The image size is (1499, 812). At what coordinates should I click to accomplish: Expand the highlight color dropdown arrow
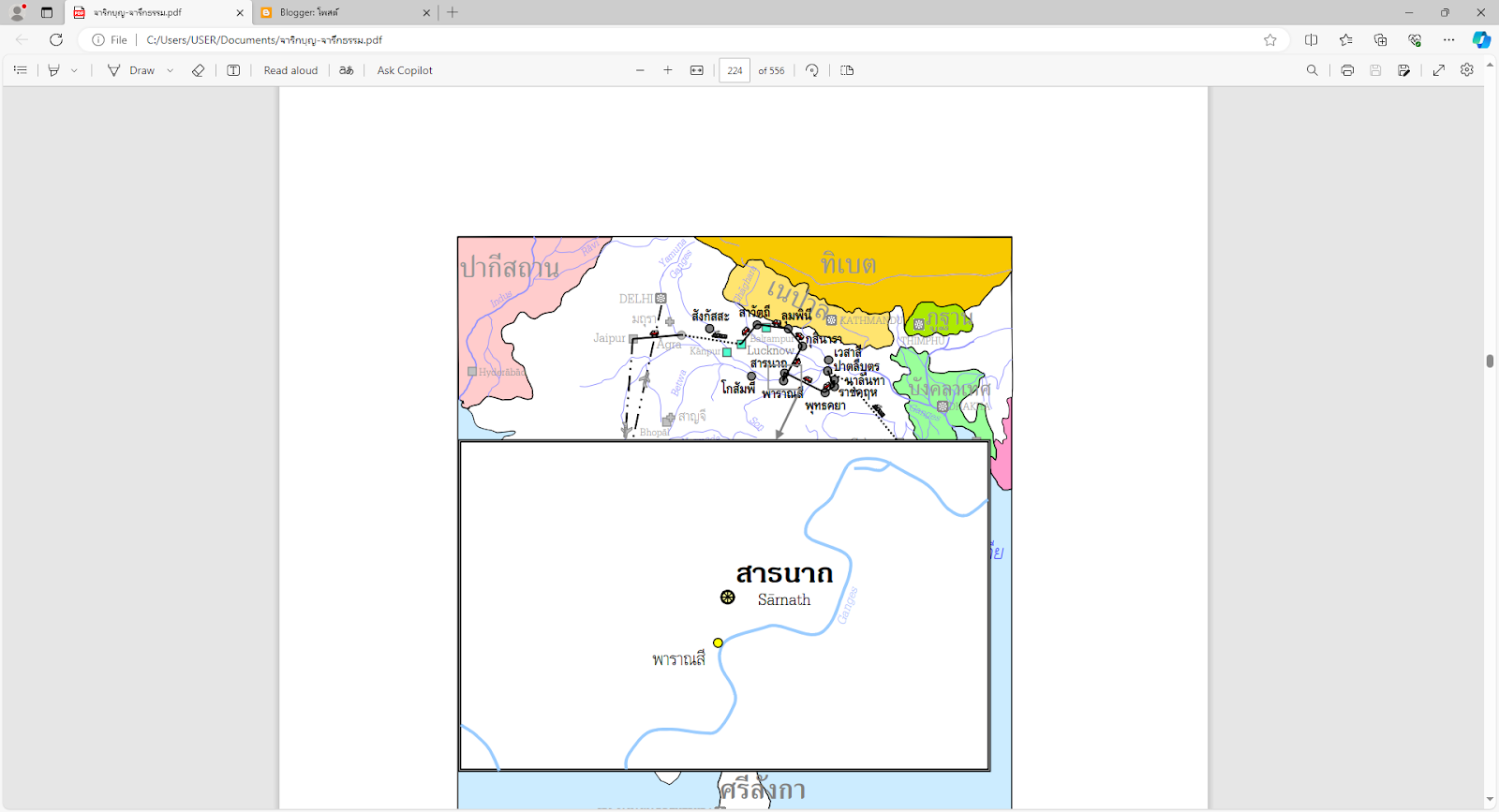[x=75, y=70]
